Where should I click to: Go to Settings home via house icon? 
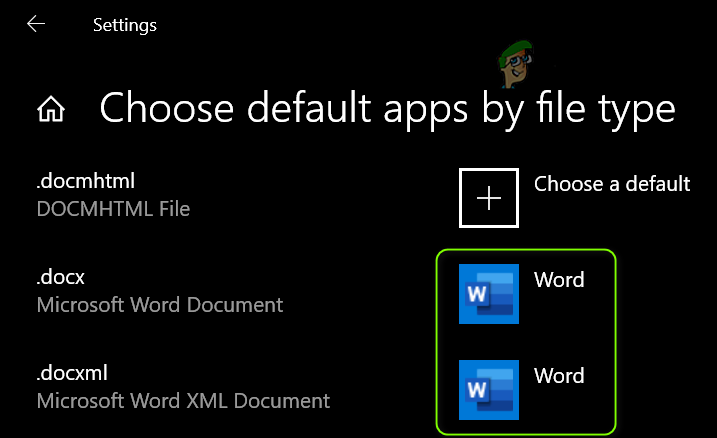(x=51, y=109)
